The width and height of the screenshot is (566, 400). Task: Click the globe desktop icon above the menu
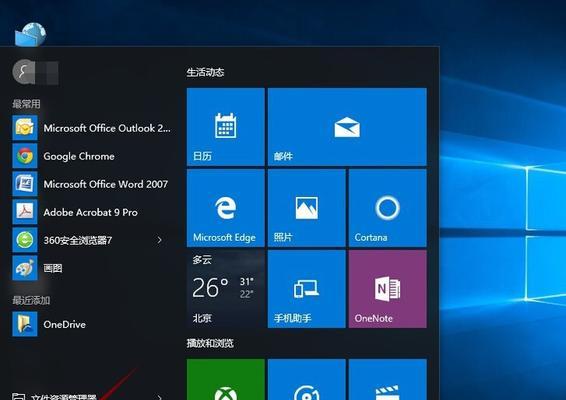click(x=30, y=35)
